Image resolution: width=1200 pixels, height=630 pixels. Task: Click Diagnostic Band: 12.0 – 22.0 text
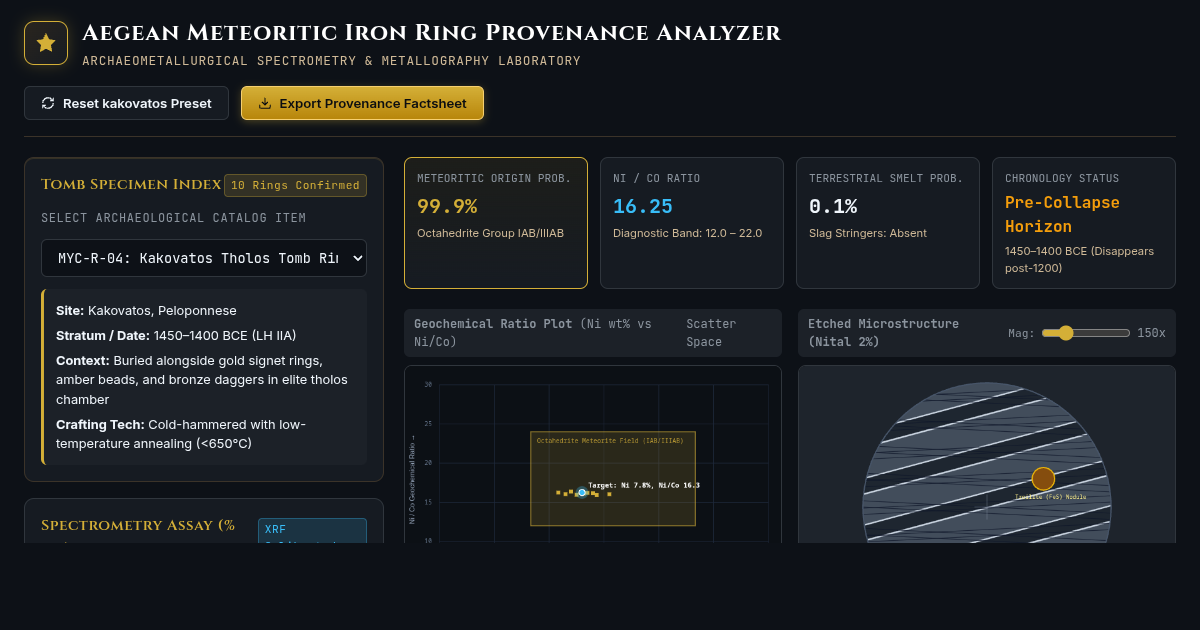point(688,233)
